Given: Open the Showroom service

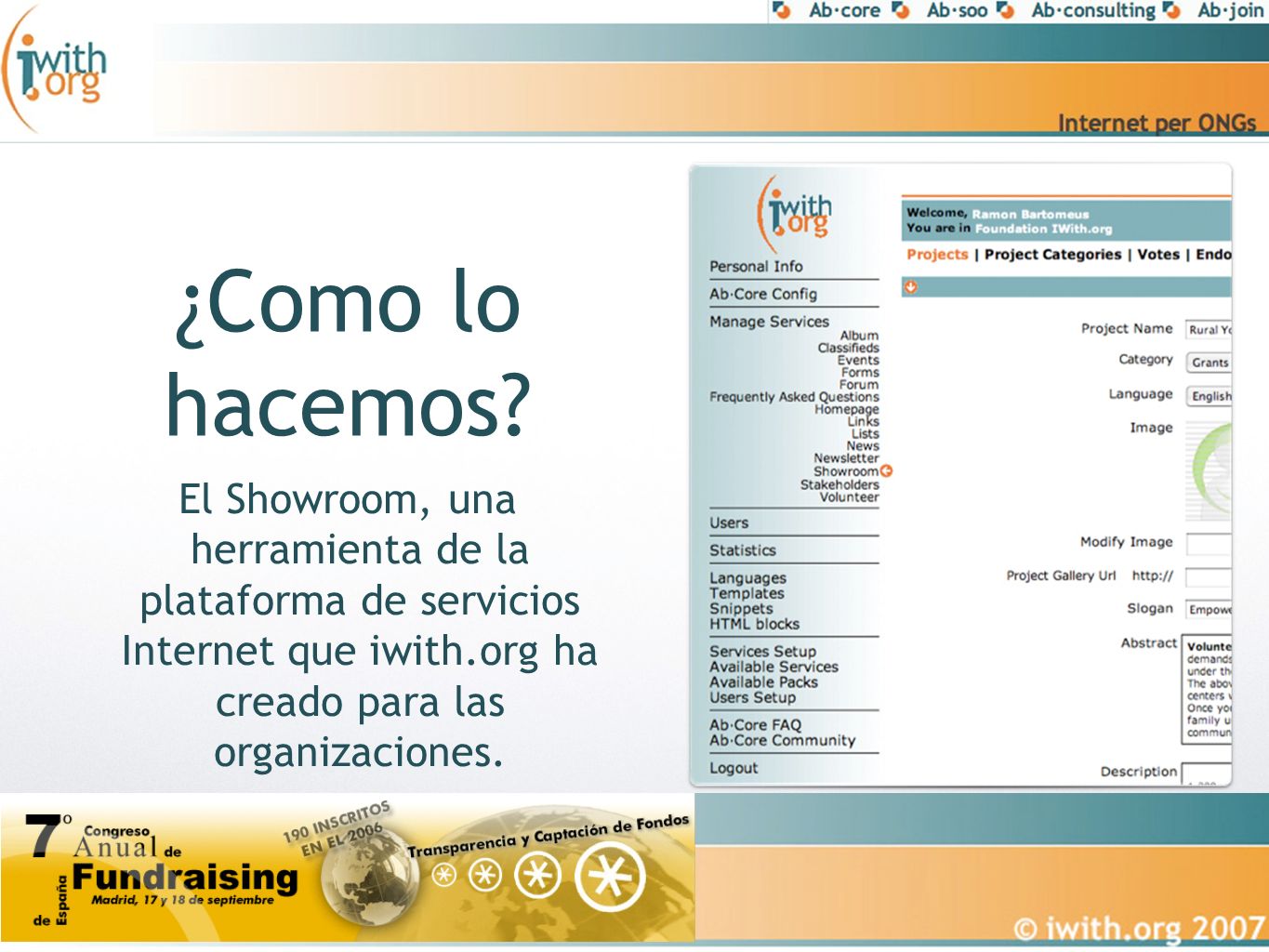Looking at the screenshot, I should (846, 471).
